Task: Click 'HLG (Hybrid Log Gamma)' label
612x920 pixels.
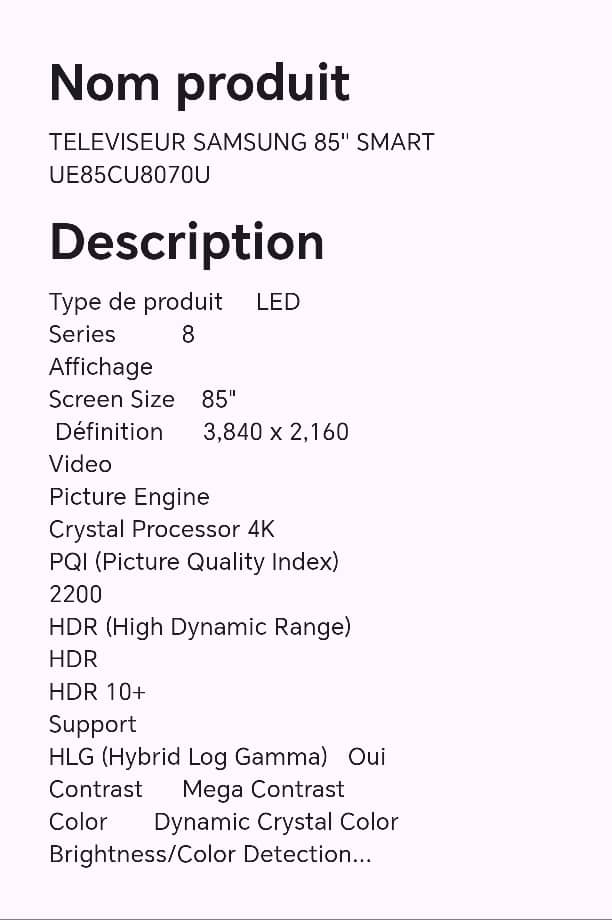Action: [x=188, y=757]
